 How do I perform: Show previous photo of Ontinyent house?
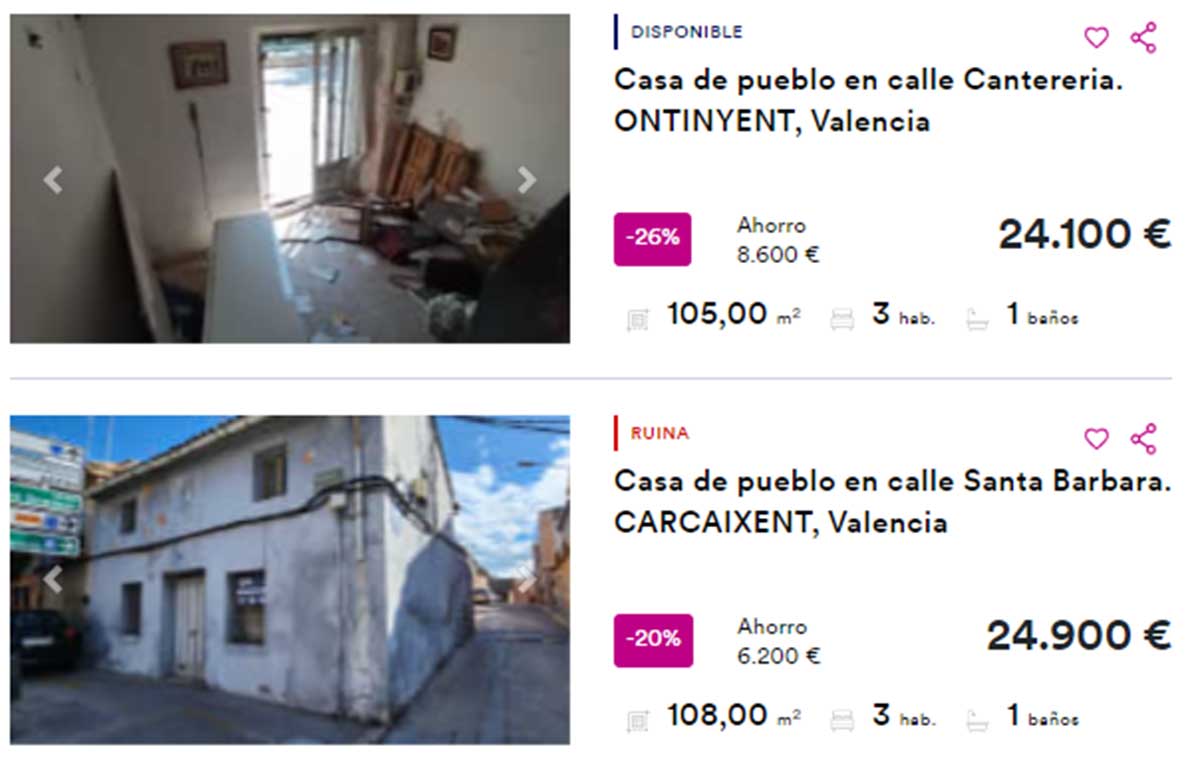[53, 180]
